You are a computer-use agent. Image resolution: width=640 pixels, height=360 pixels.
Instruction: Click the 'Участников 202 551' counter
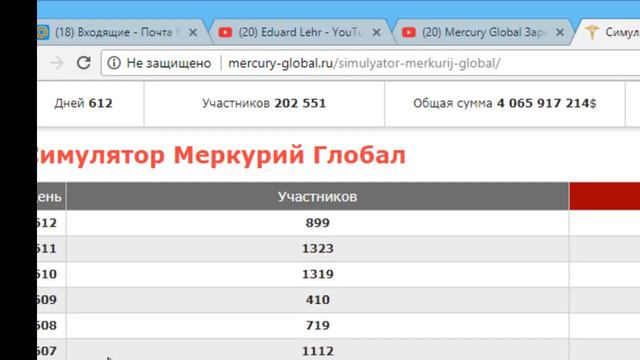[x=264, y=103]
